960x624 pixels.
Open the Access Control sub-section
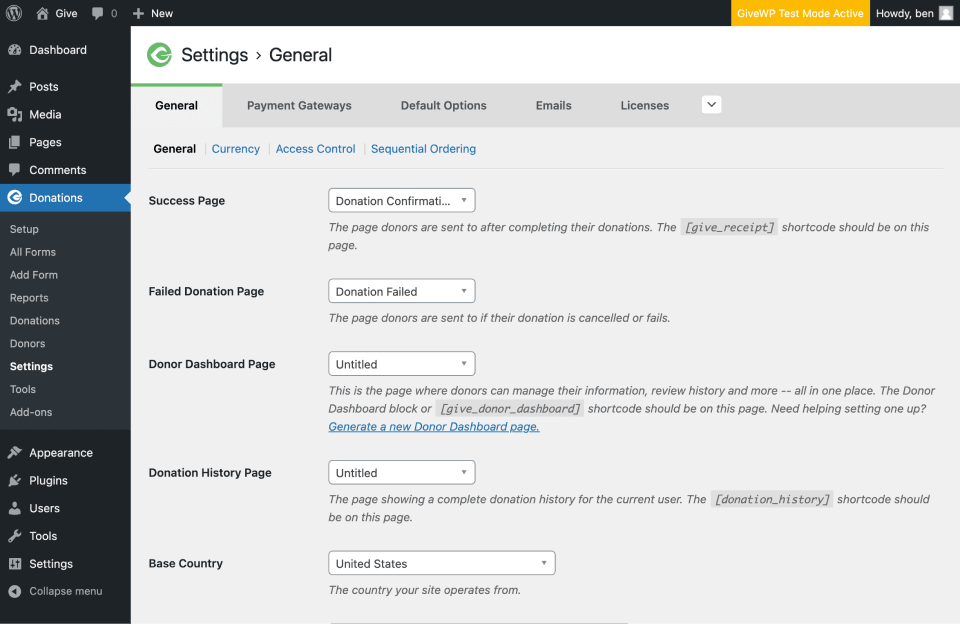point(315,149)
